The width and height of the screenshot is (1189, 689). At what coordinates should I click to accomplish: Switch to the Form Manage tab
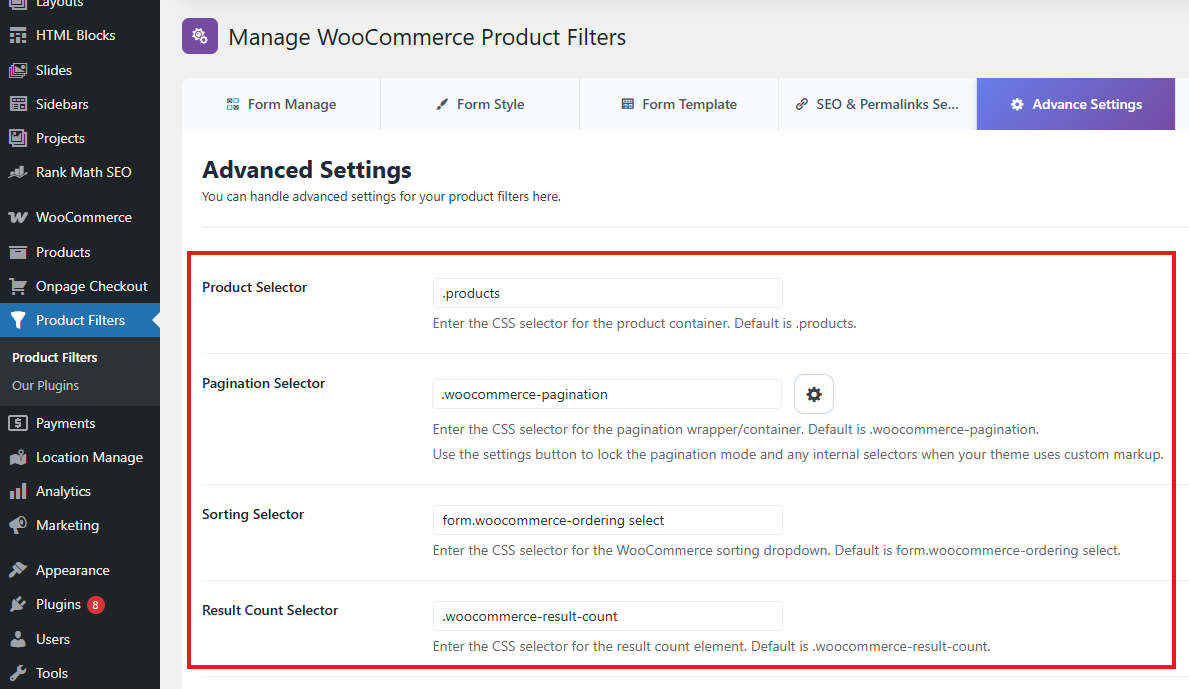coord(281,104)
